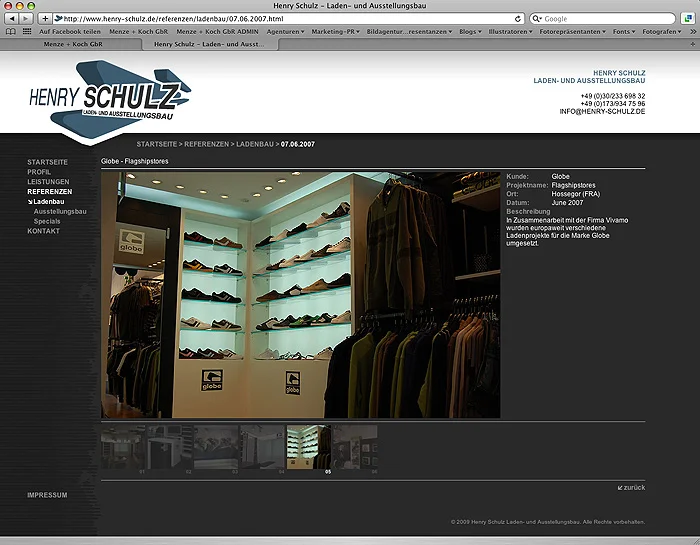
Task: Select Ausstellungsbau in the sidebar menu
Action: click(x=60, y=211)
